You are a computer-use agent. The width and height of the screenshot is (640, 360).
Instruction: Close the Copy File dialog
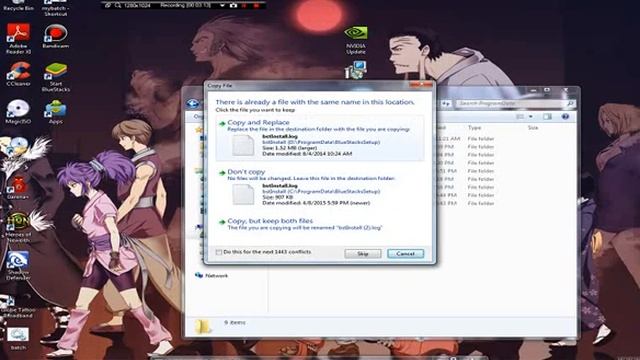tap(421, 84)
